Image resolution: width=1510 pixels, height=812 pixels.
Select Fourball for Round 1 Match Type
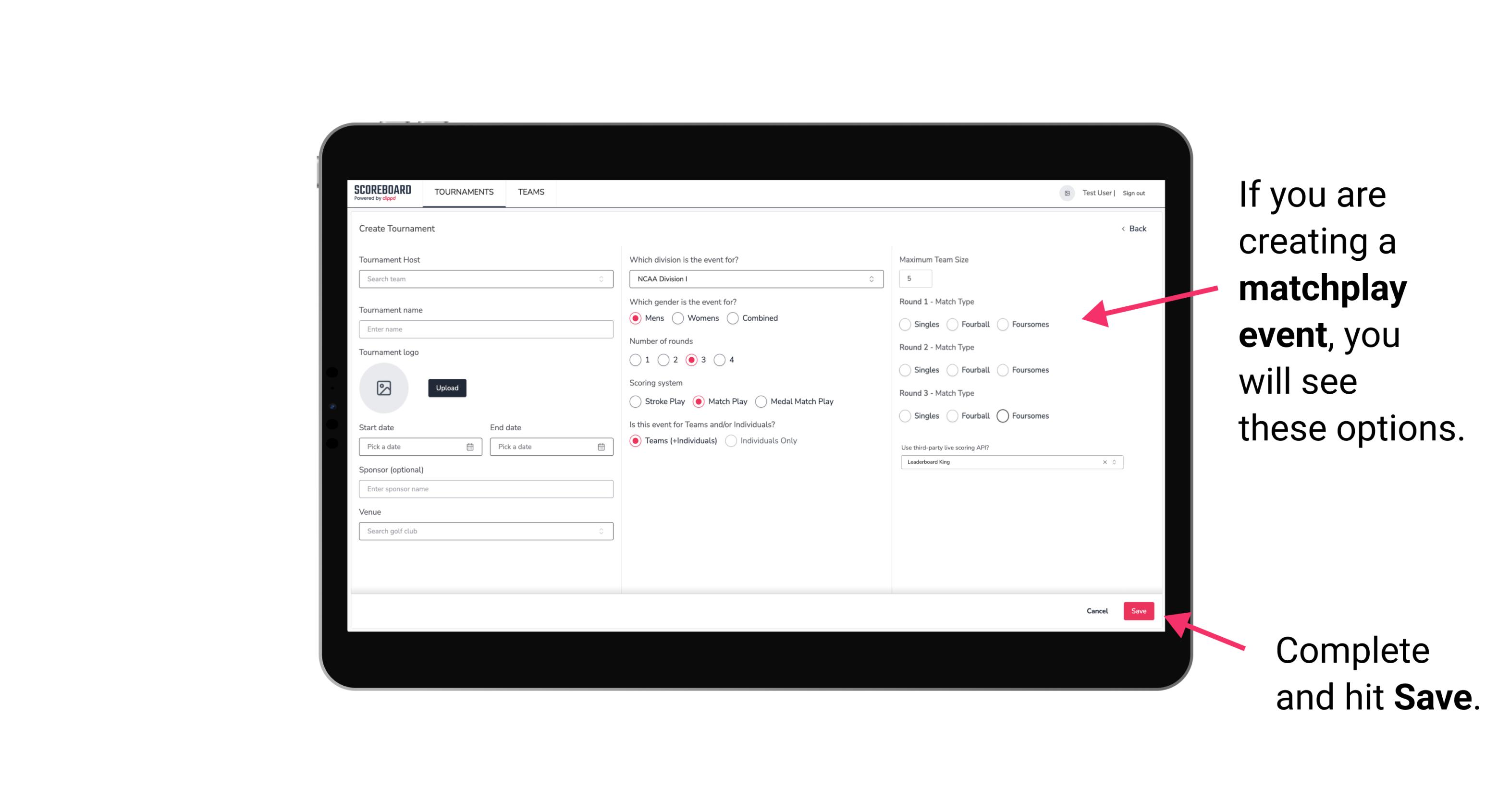951,324
